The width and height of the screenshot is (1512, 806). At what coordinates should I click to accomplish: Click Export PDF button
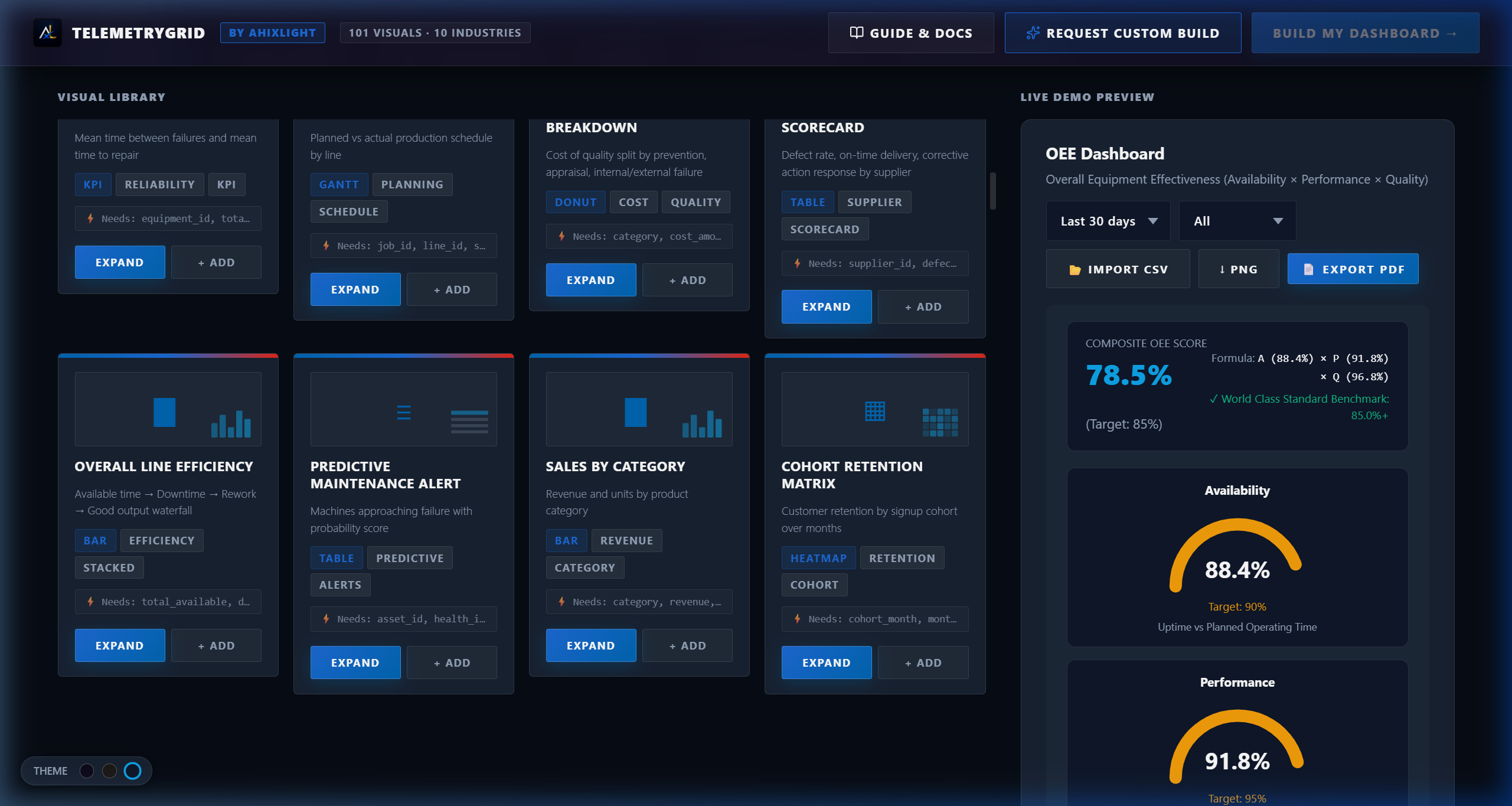(1353, 269)
